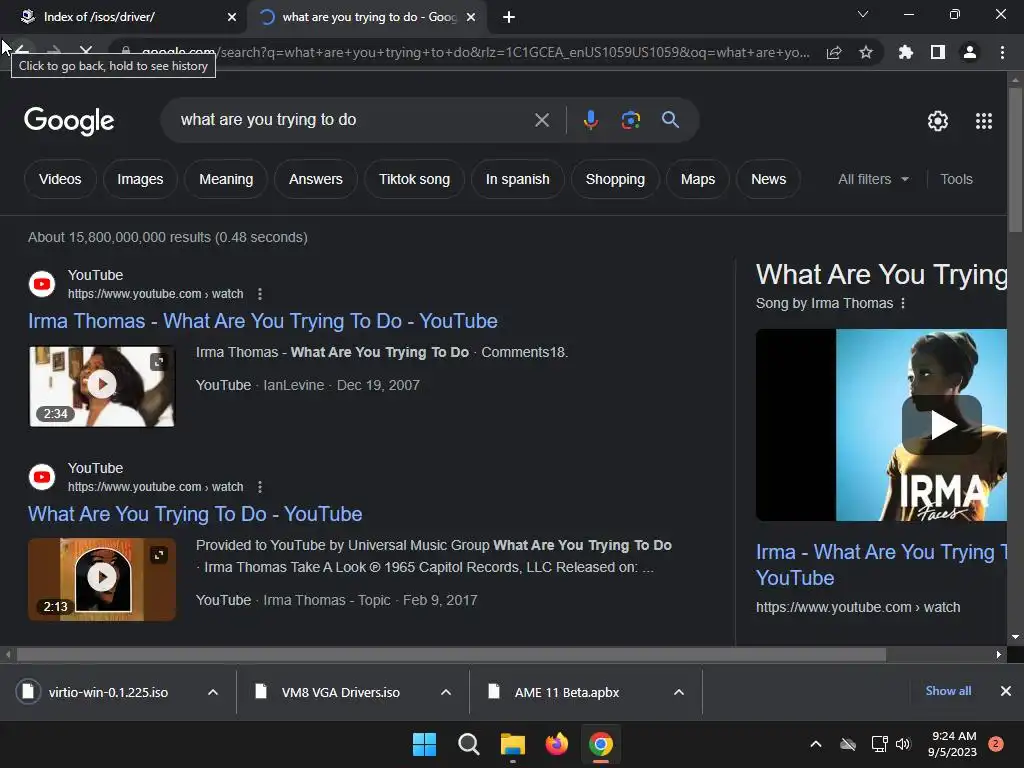Click the magnifier search submit icon
The width and height of the screenshot is (1024, 768).
[x=670, y=120]
